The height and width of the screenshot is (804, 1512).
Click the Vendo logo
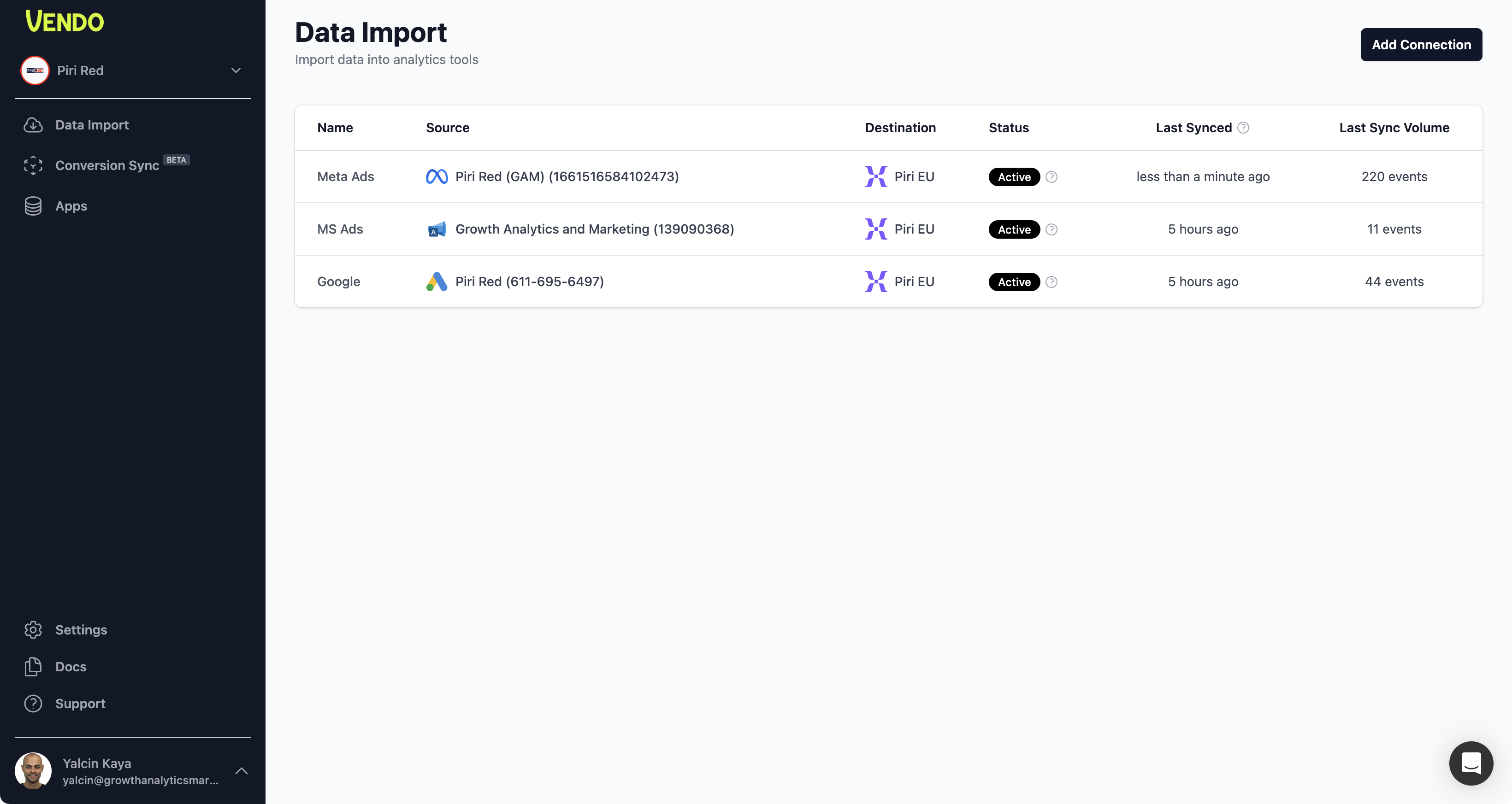(65, 22)
